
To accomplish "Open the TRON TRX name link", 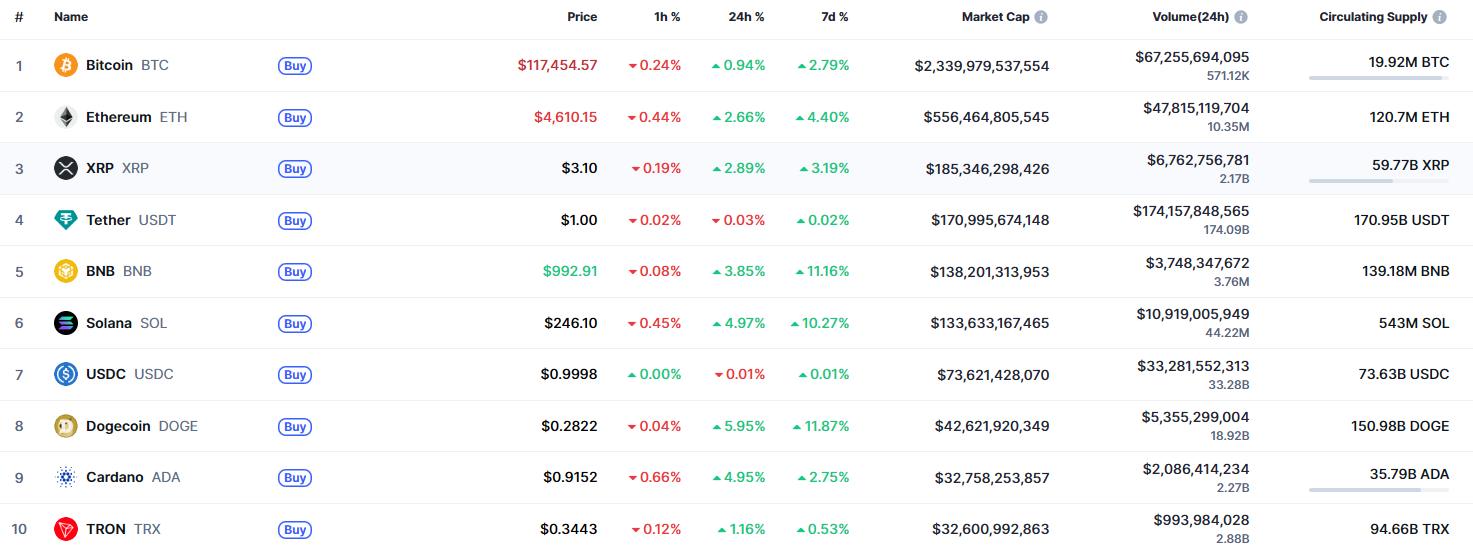I will [123, 529].
